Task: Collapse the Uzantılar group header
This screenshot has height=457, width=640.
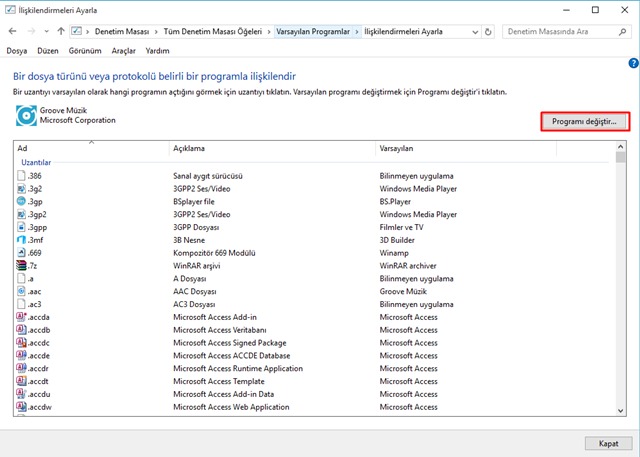Action: (x=36, y=162)
